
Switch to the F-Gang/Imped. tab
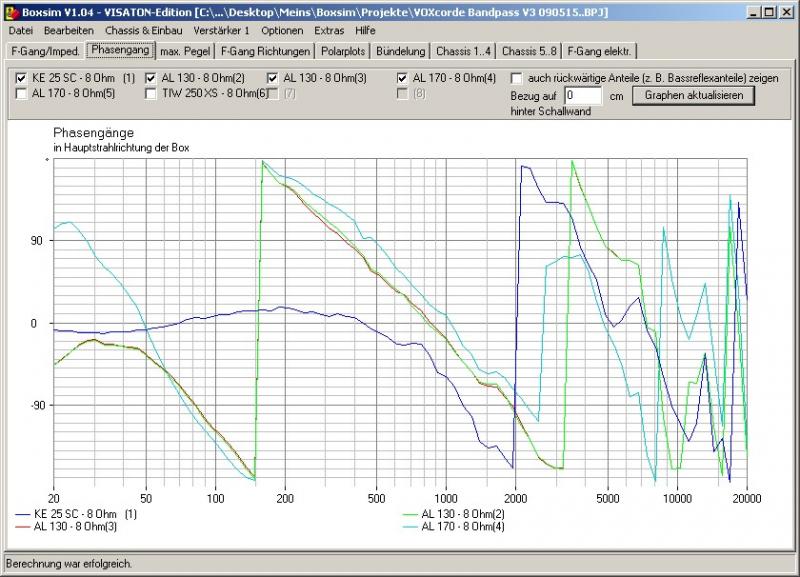coord(44,51)
